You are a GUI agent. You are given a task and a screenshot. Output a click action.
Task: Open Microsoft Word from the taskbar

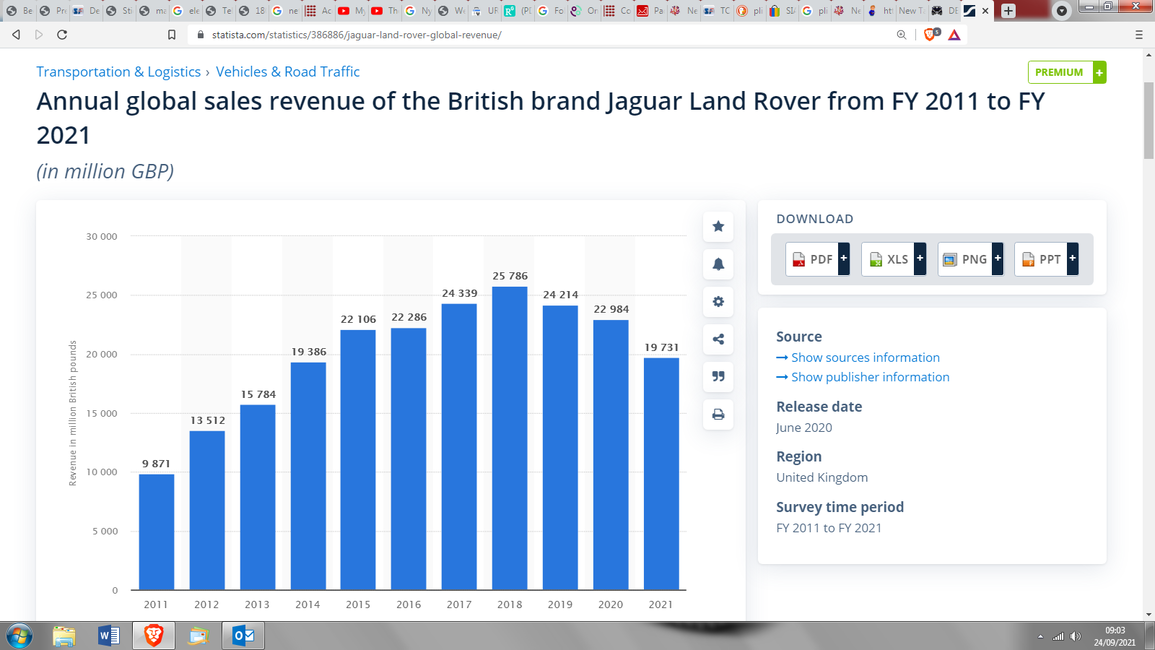pos(108,635)
